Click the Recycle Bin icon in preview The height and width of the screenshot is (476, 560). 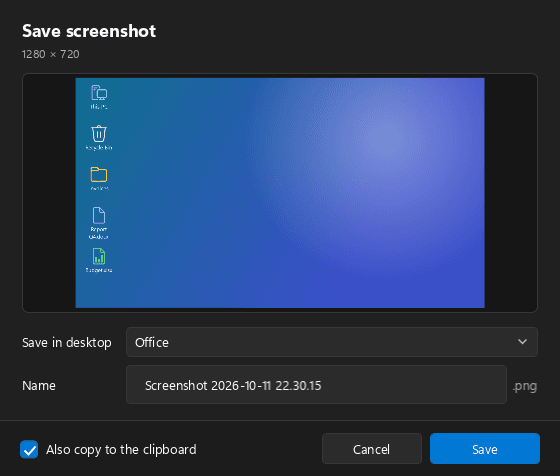pos(99,134)
